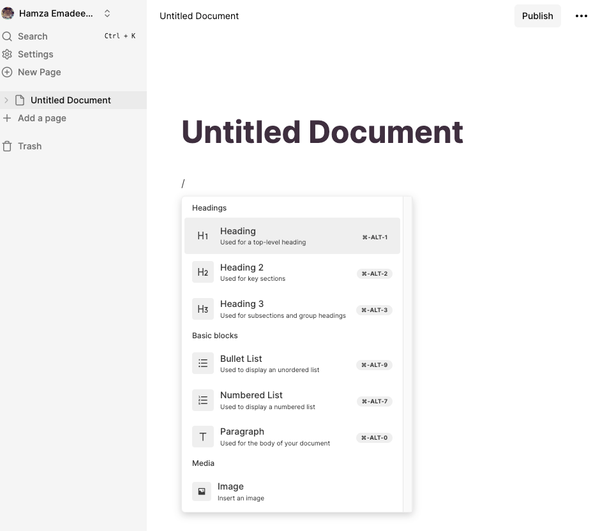600x531 pixels.
Task: Click the Ctrl + K shortcut hint
Action: 120,36
